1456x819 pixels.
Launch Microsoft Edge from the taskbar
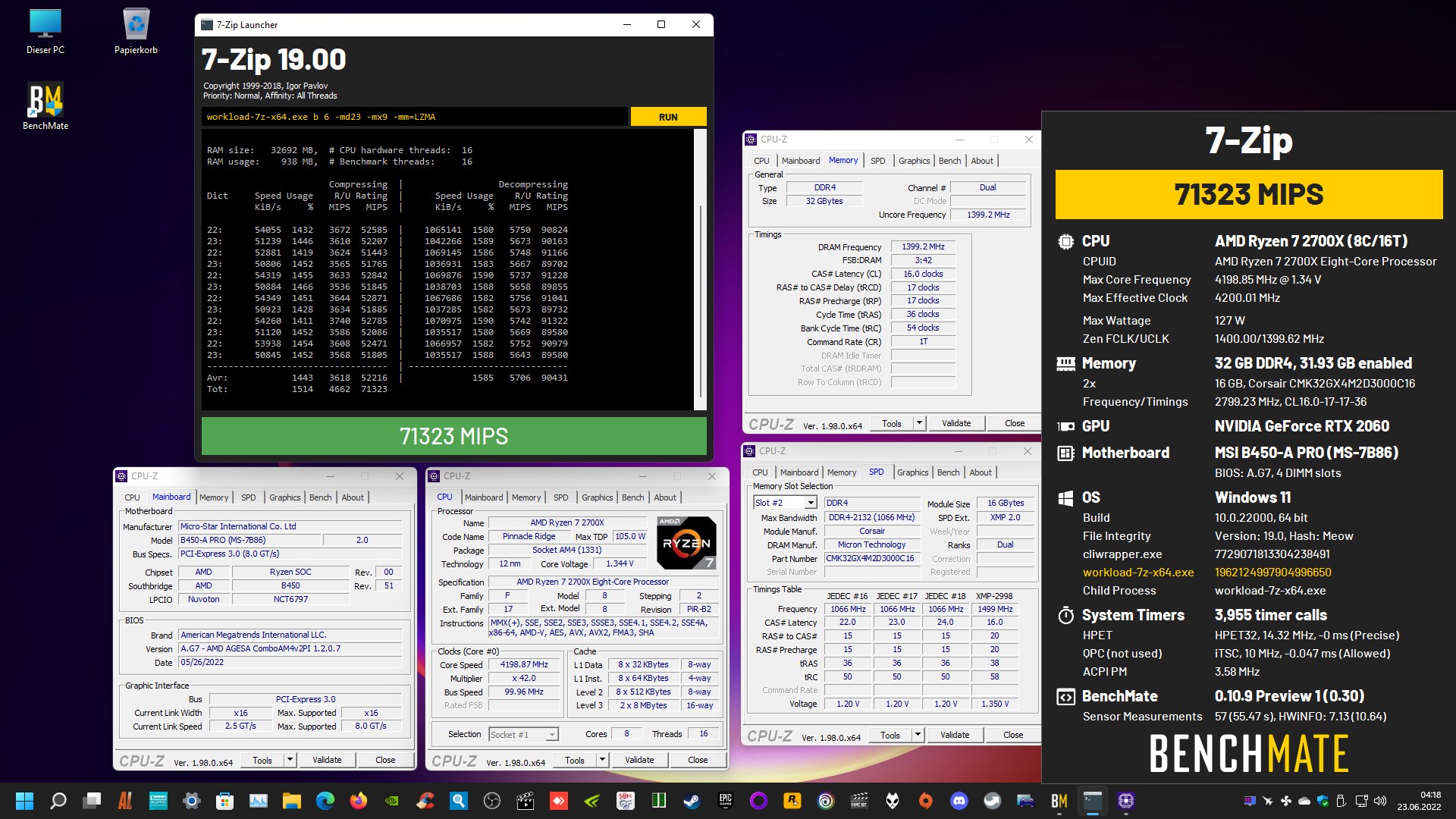tap(325, 801)
